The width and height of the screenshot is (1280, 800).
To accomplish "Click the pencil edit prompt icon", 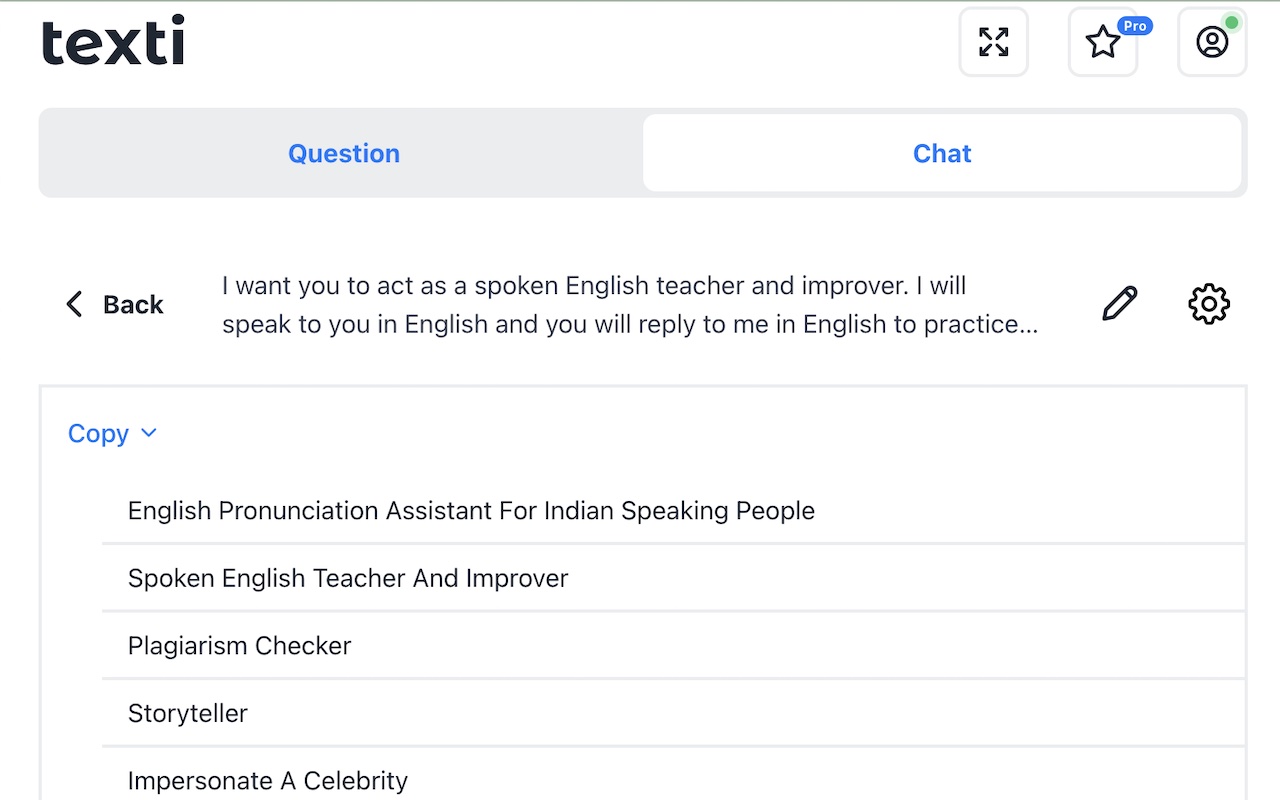I will click(1119, 304).
